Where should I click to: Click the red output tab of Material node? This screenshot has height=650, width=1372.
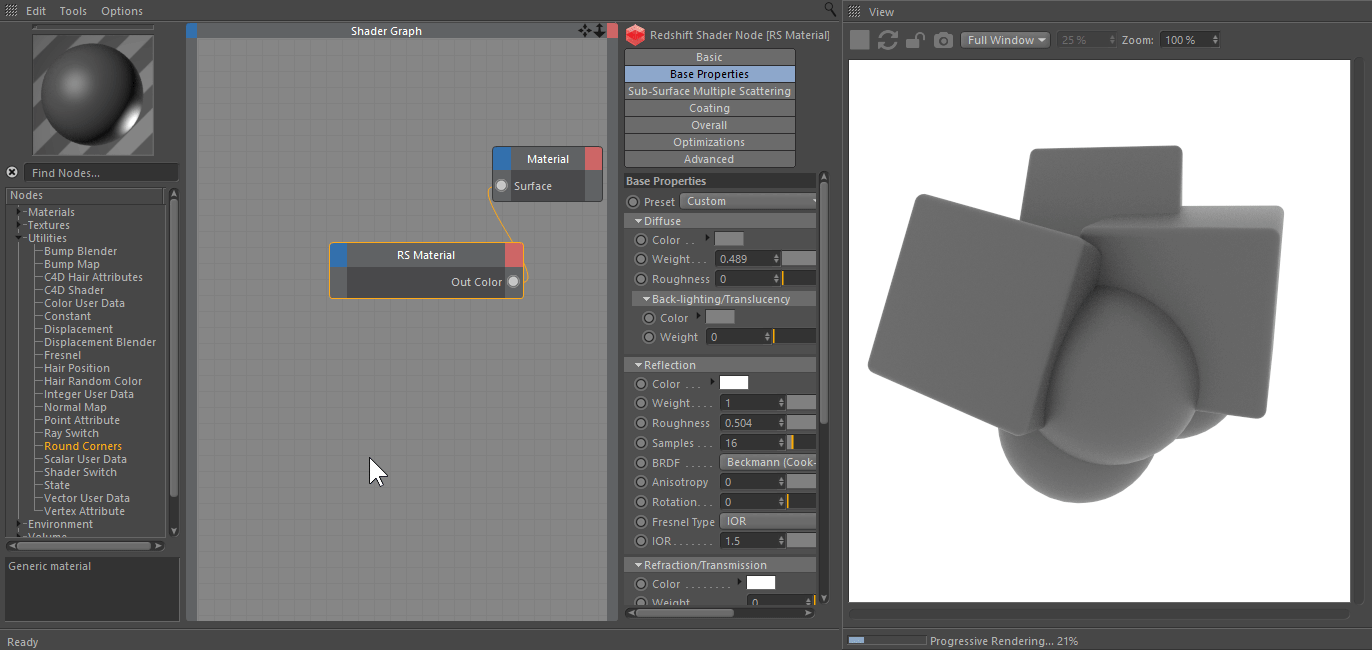(x=594, y=159)
